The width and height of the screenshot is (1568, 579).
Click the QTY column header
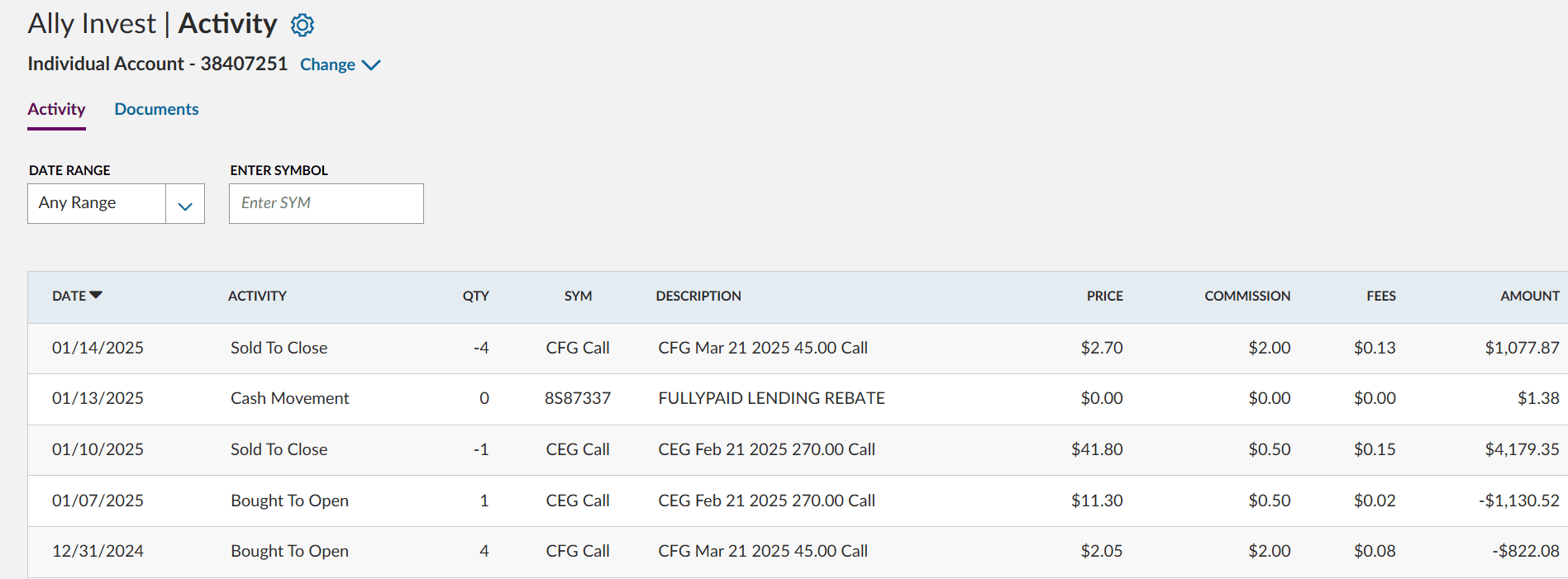(x=475, y=296)
